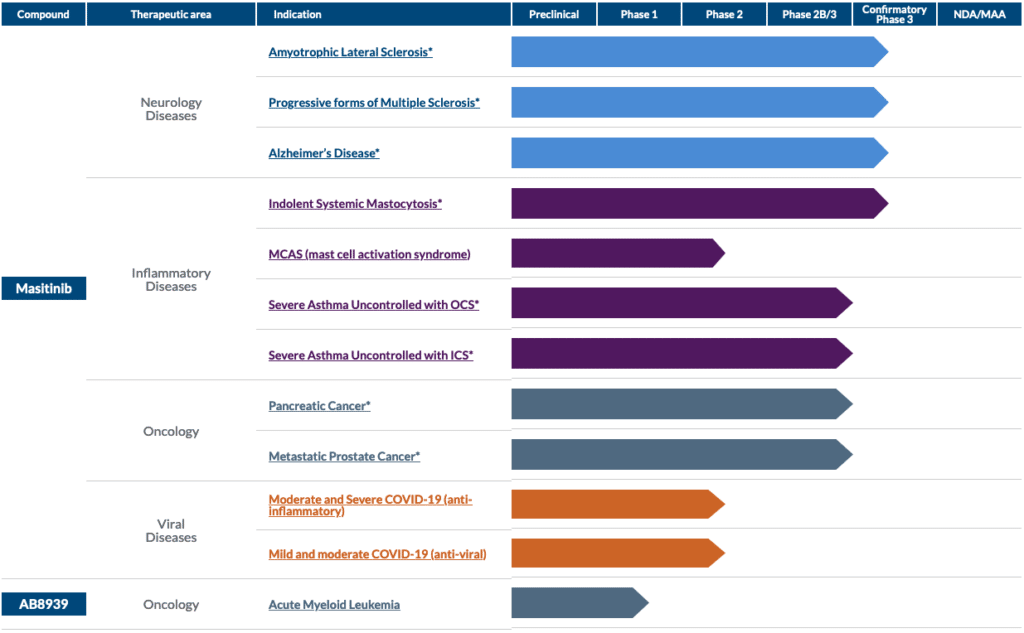Viewport: 1024px width, 633px height.
Task: Select the Preclinical column header
Action: click(554, 14)
